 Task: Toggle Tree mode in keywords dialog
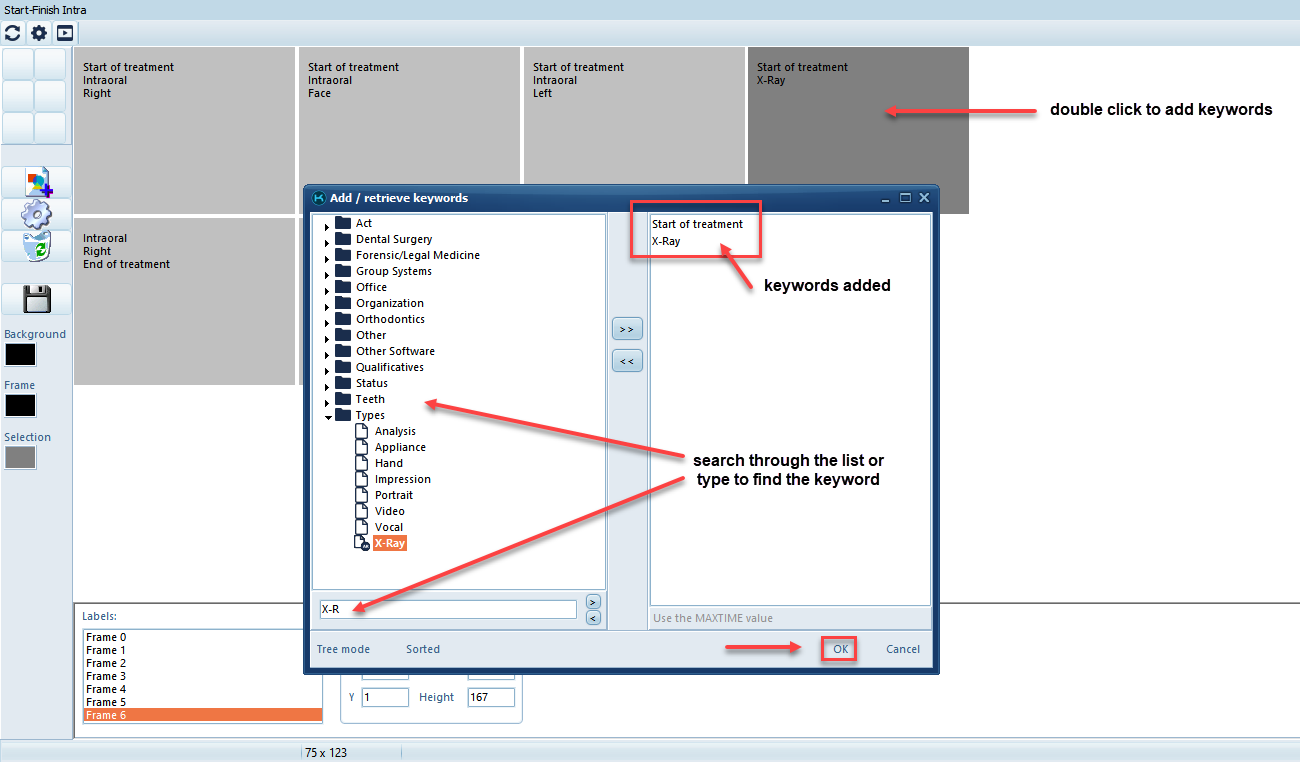343,649
